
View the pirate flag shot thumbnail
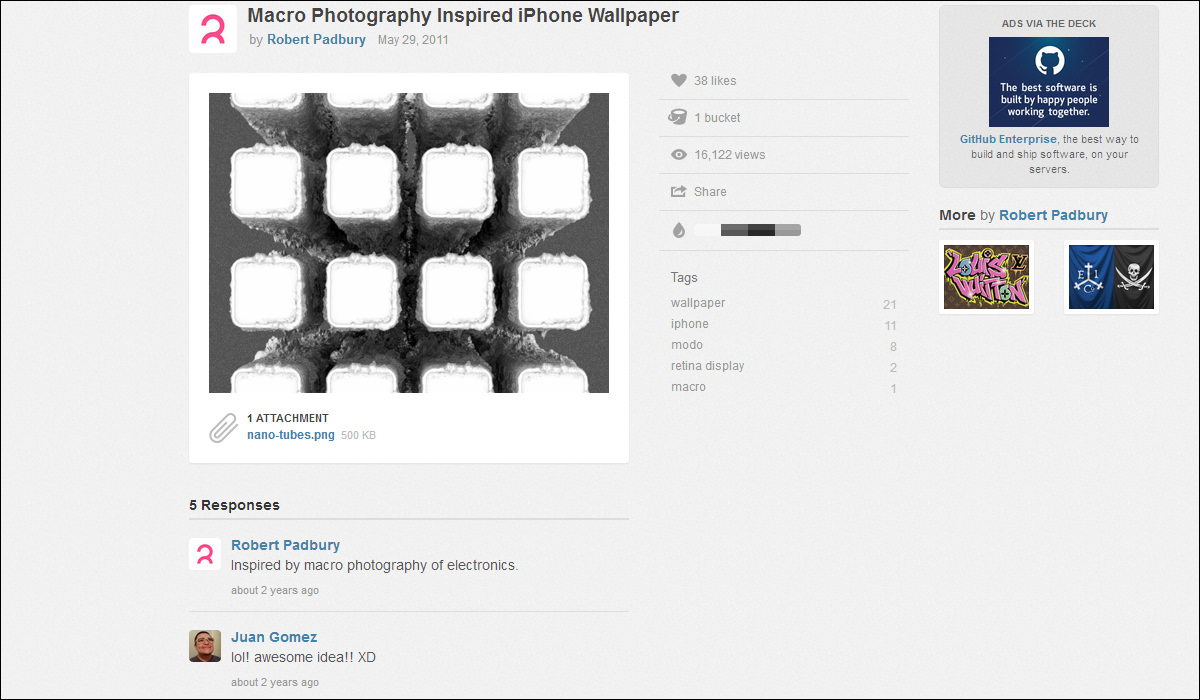(1111, 277)
